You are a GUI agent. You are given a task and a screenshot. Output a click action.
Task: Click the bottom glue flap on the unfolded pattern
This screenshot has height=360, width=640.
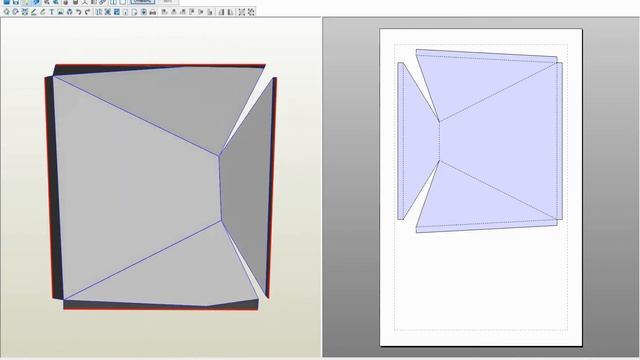click(486, 226)
